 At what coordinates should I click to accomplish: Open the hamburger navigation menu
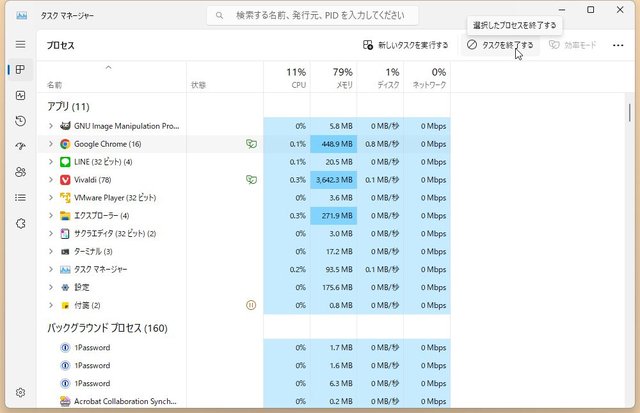point(20,44)
